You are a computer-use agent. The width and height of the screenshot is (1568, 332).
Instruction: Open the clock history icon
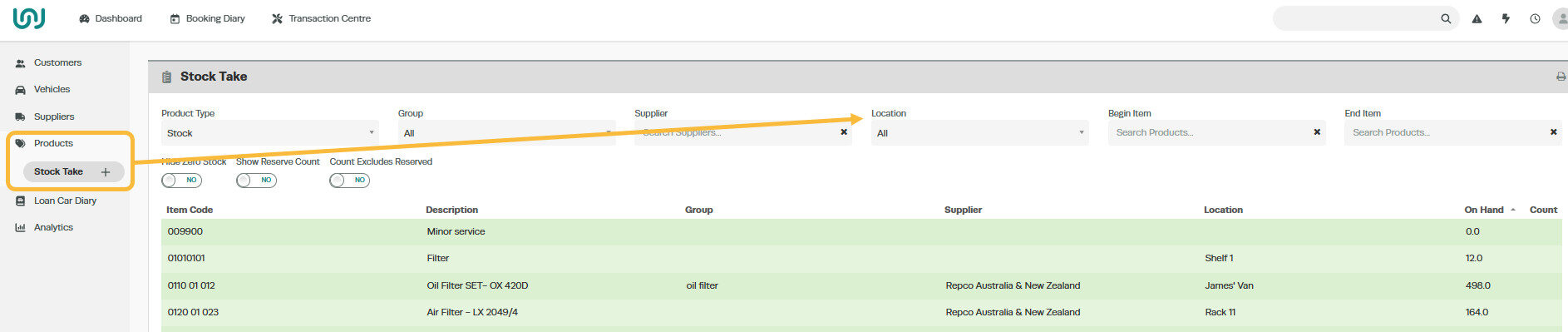(x=1535, y=18)
